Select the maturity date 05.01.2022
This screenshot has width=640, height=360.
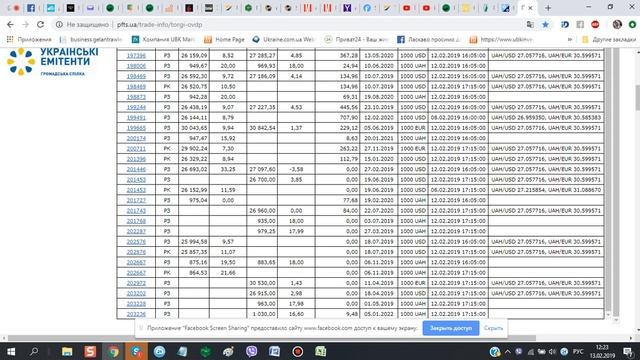click(378, 314)
